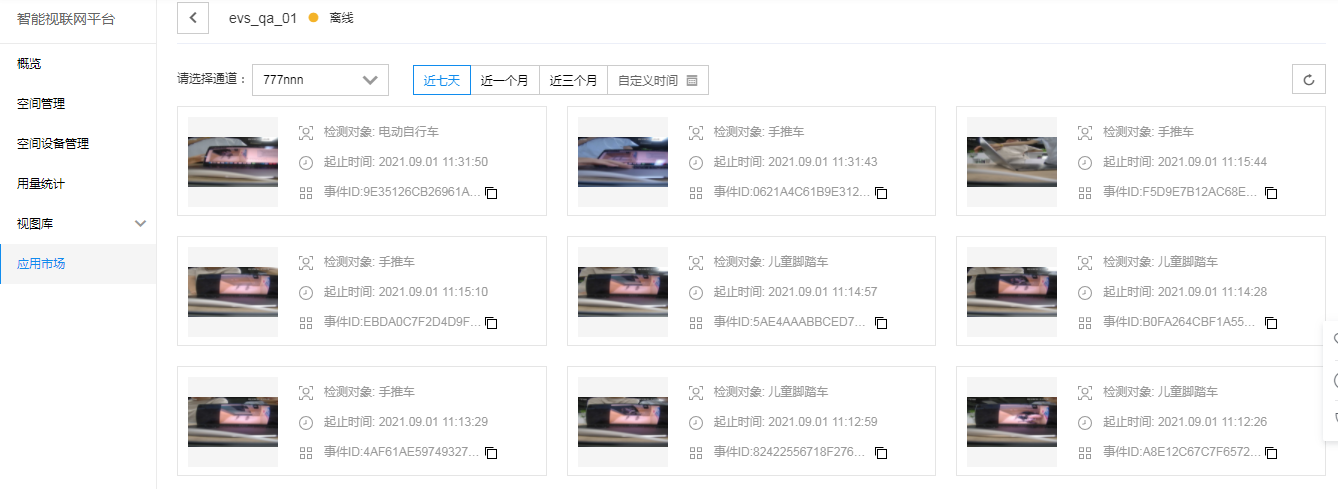Refresh the event list
Screen dimensions: 1338x489
coord(1308,80)
